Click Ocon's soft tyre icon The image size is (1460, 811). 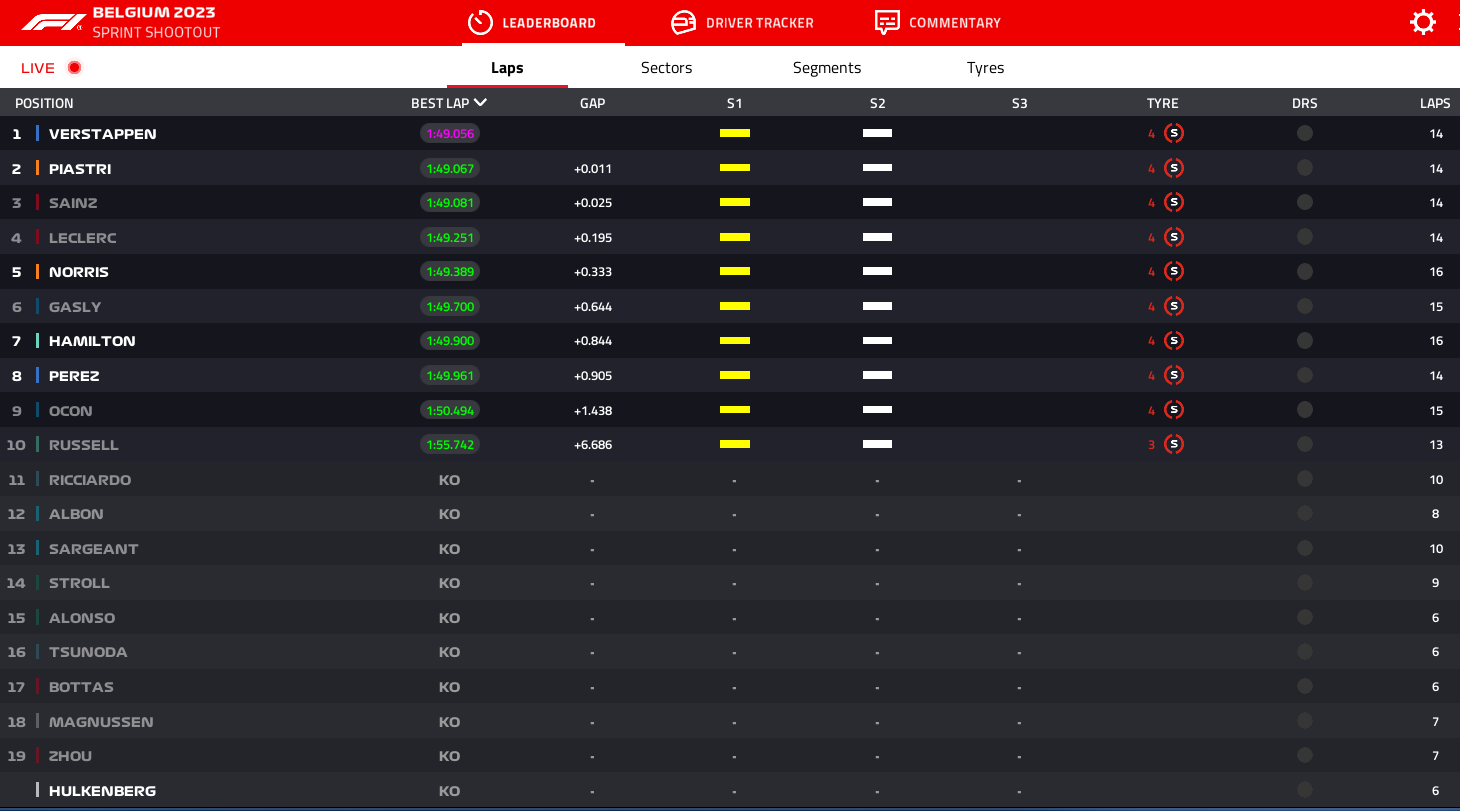1174,410
